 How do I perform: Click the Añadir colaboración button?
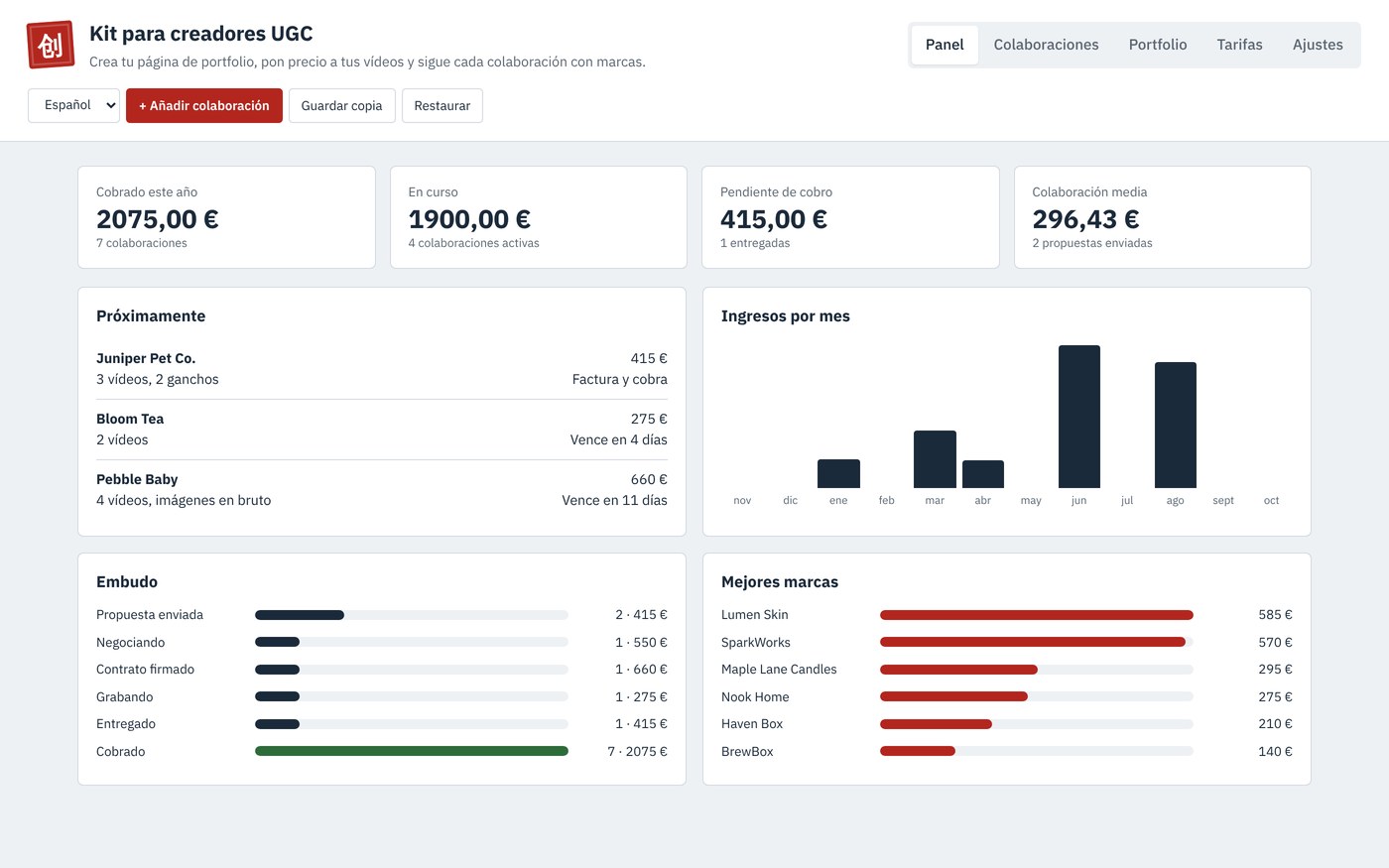pos(204,105)
